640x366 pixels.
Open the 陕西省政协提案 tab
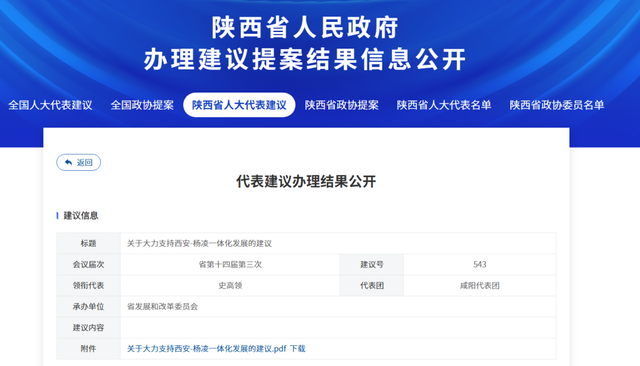pos(342,105)
